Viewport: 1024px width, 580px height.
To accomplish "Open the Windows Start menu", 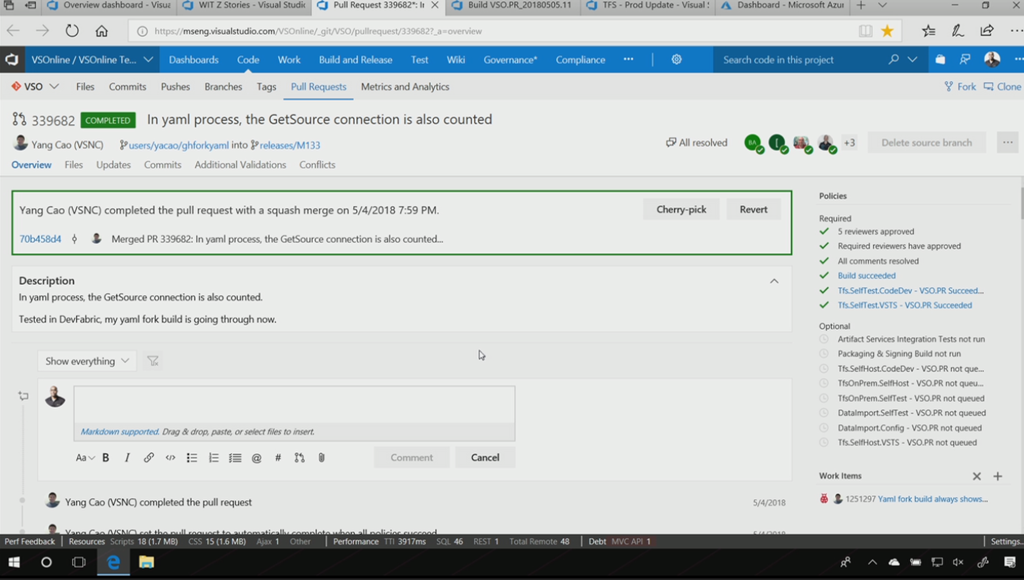I will [14, 562].
